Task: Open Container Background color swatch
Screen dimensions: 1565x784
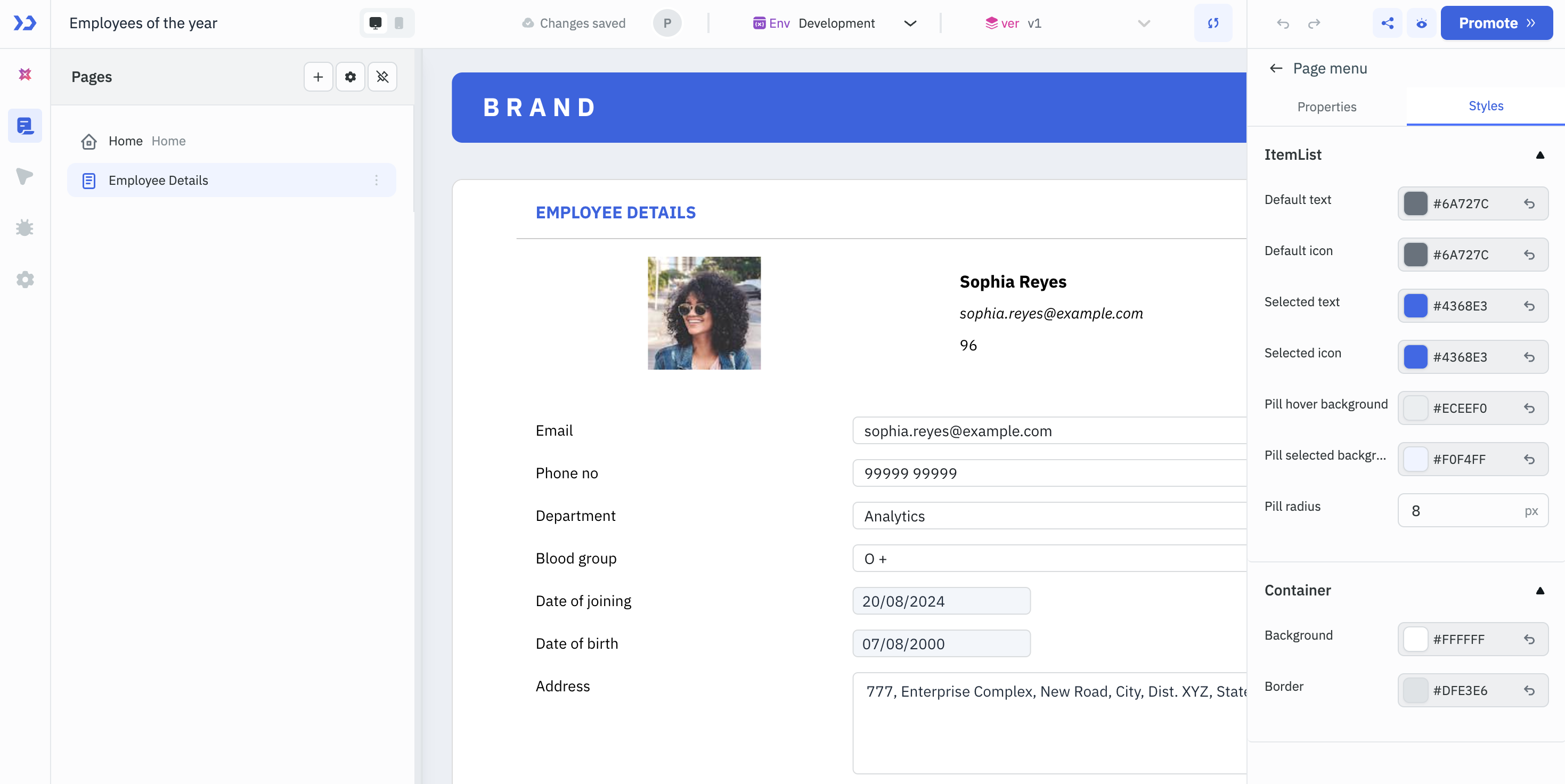Action: [x=1415, y=639]
